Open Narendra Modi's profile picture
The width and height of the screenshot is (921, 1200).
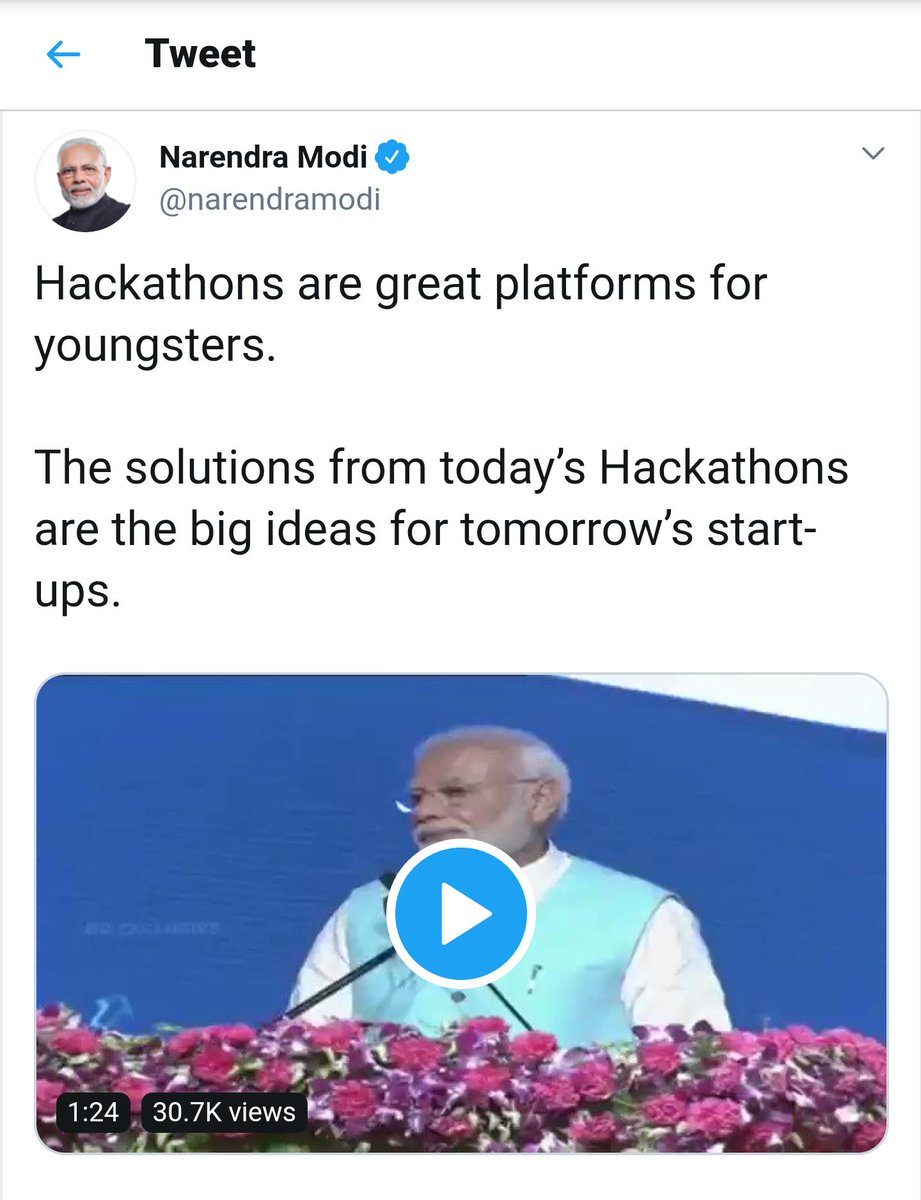[x=85, y=182]
